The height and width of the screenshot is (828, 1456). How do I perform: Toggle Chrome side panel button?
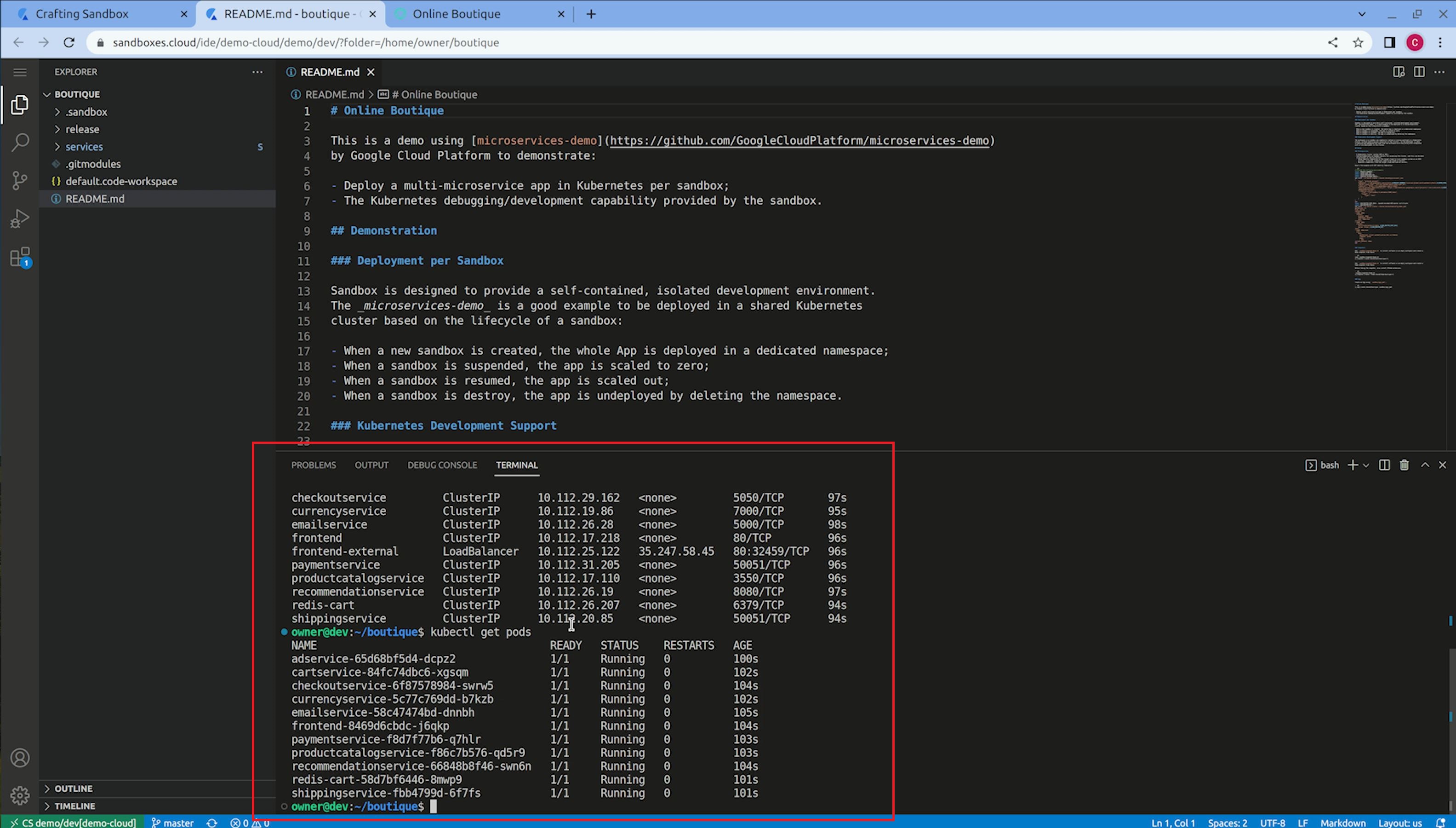[1389, 43]
